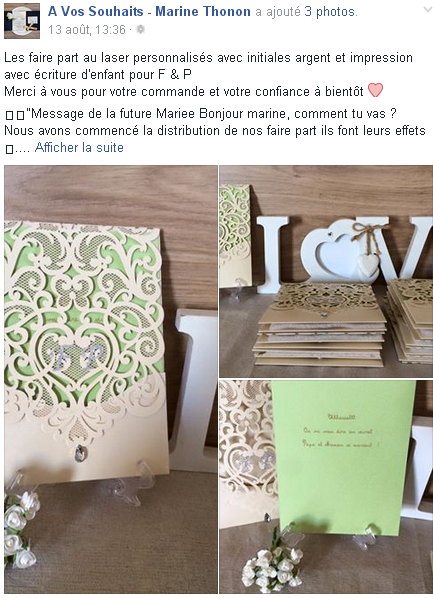Click the green card's printed text
Screen dimensions: 433x598
[340, 431]
